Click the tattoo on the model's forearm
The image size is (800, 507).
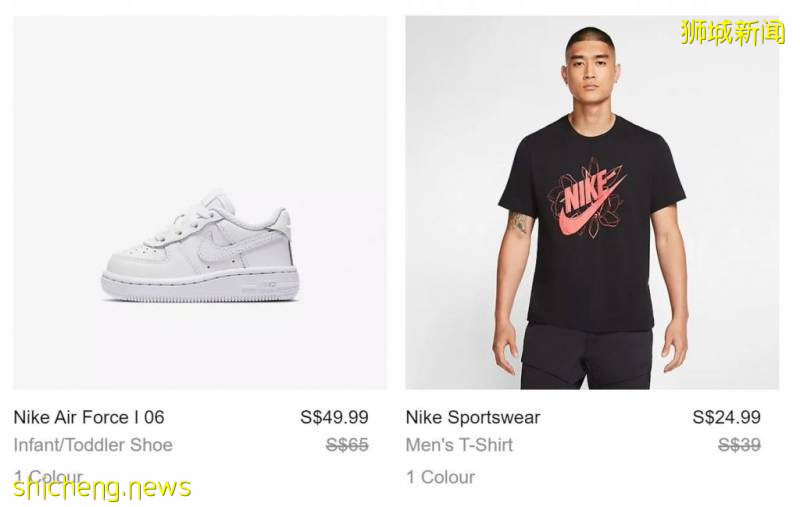point(518,222)
